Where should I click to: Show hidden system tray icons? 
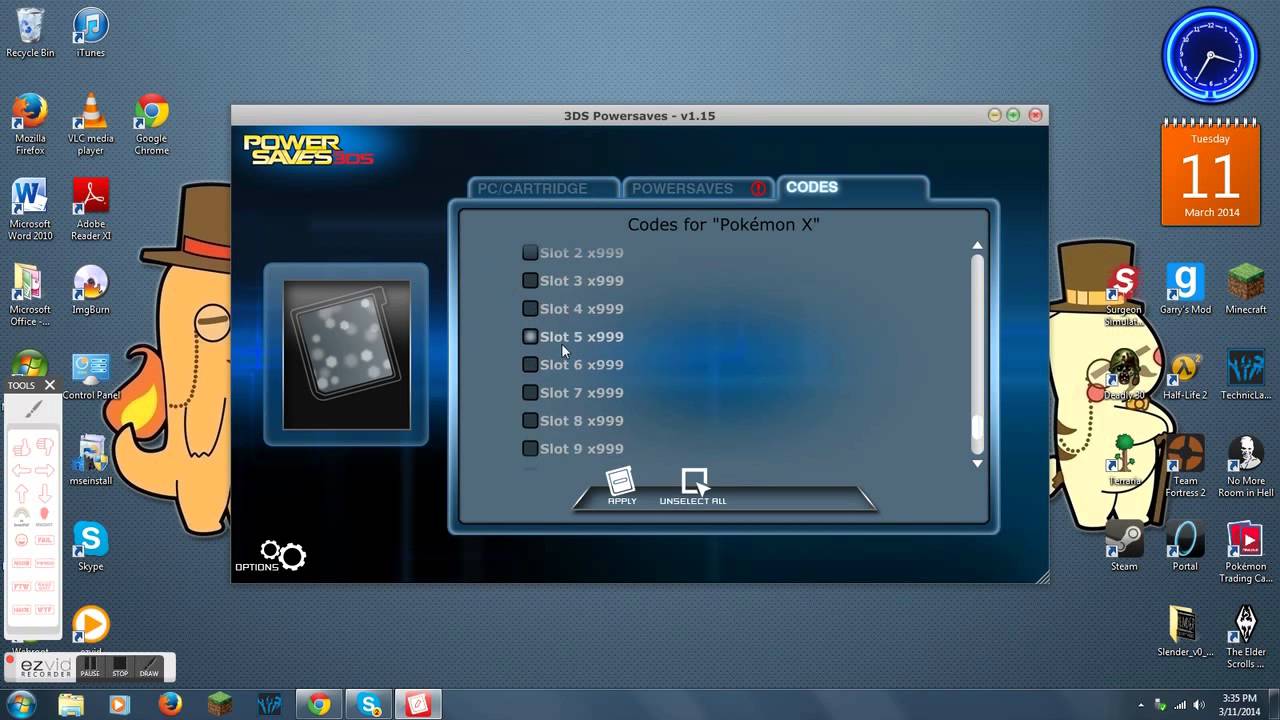coord(1141,705)
